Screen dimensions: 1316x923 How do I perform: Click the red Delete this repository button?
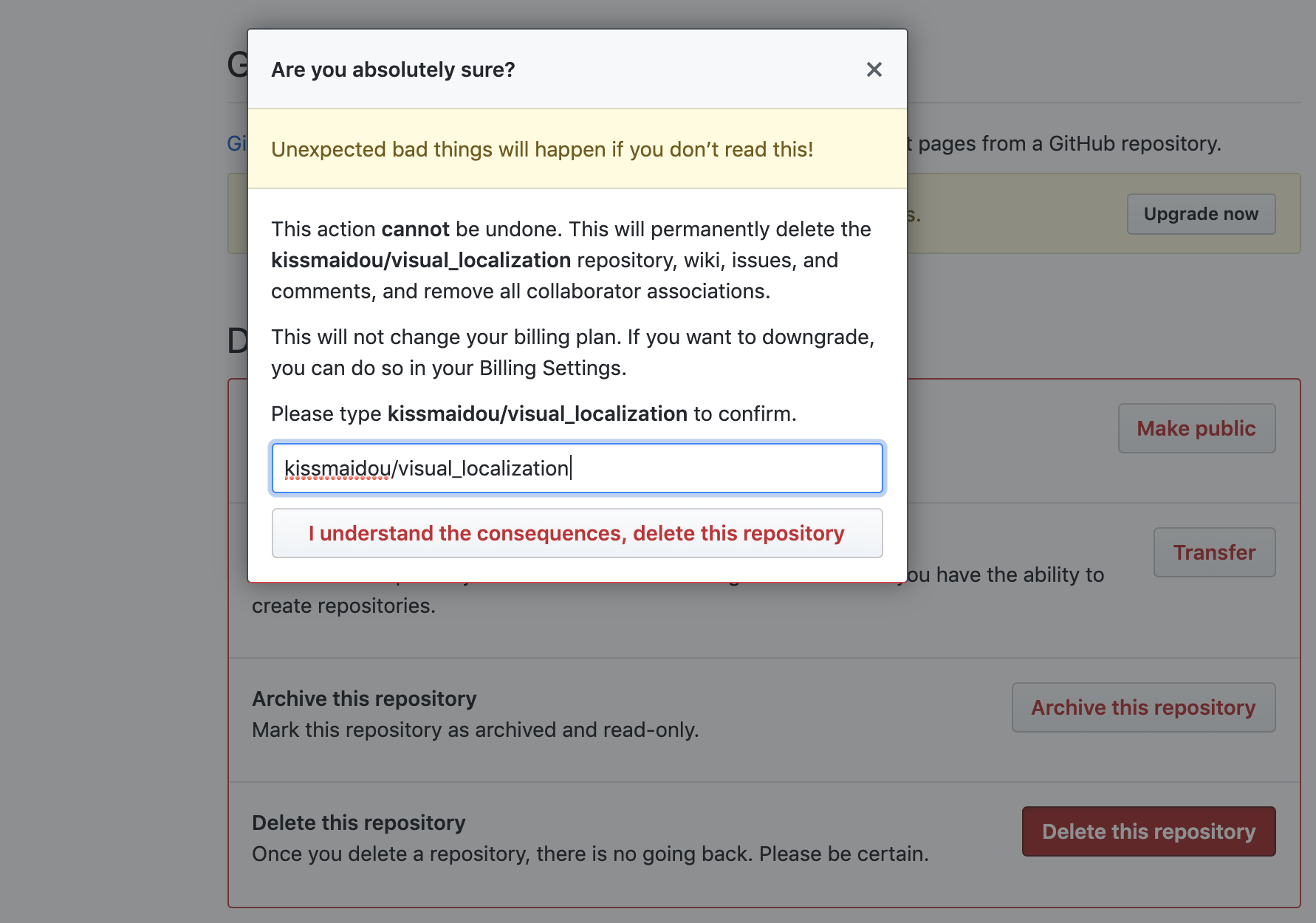pos(1148,831)
